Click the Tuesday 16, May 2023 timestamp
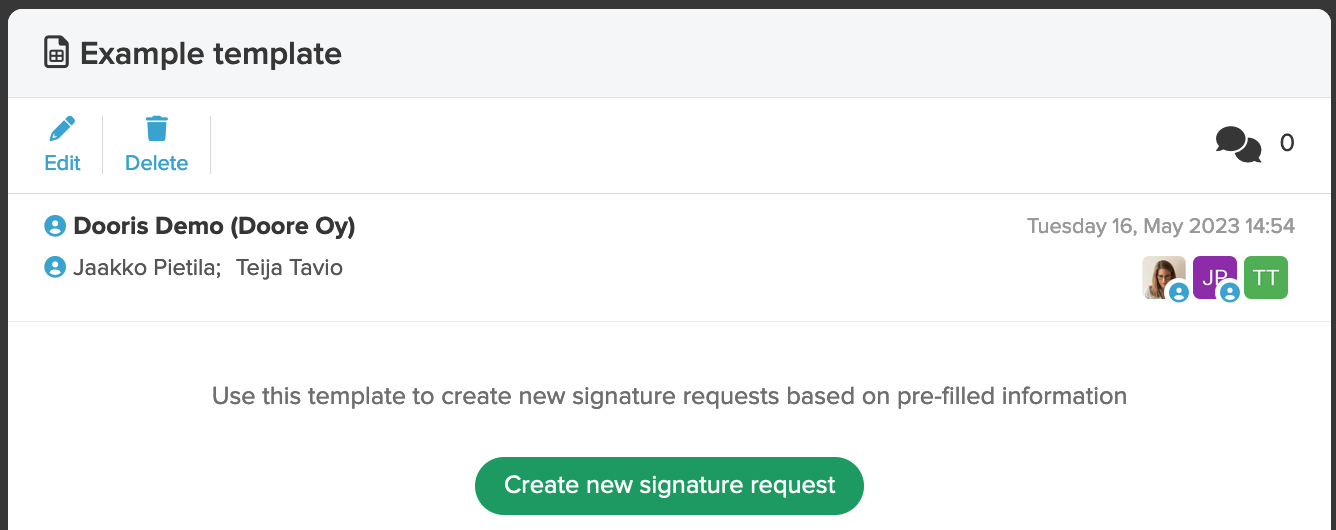 [1161, 226]
